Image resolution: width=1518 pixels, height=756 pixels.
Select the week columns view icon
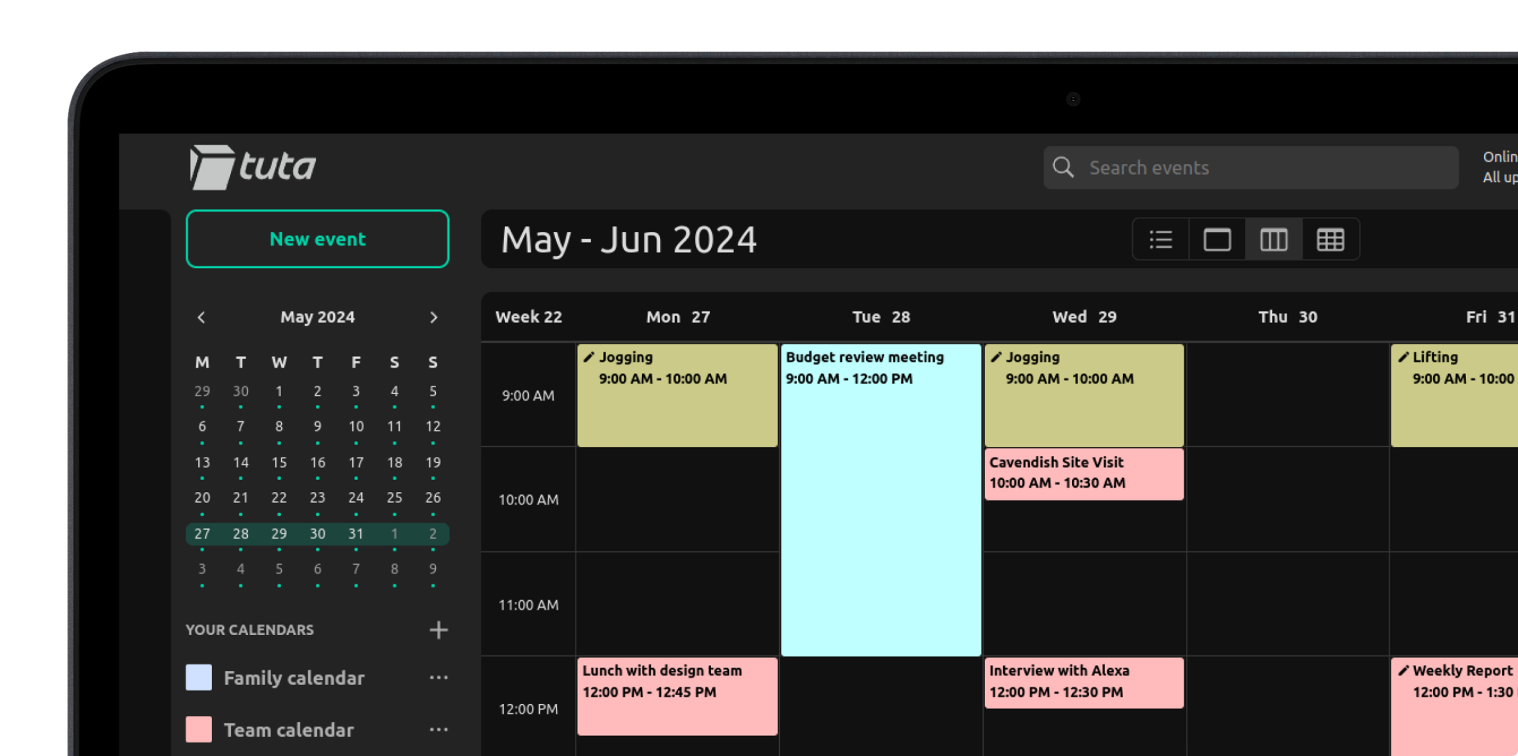tap(1274, 240)
